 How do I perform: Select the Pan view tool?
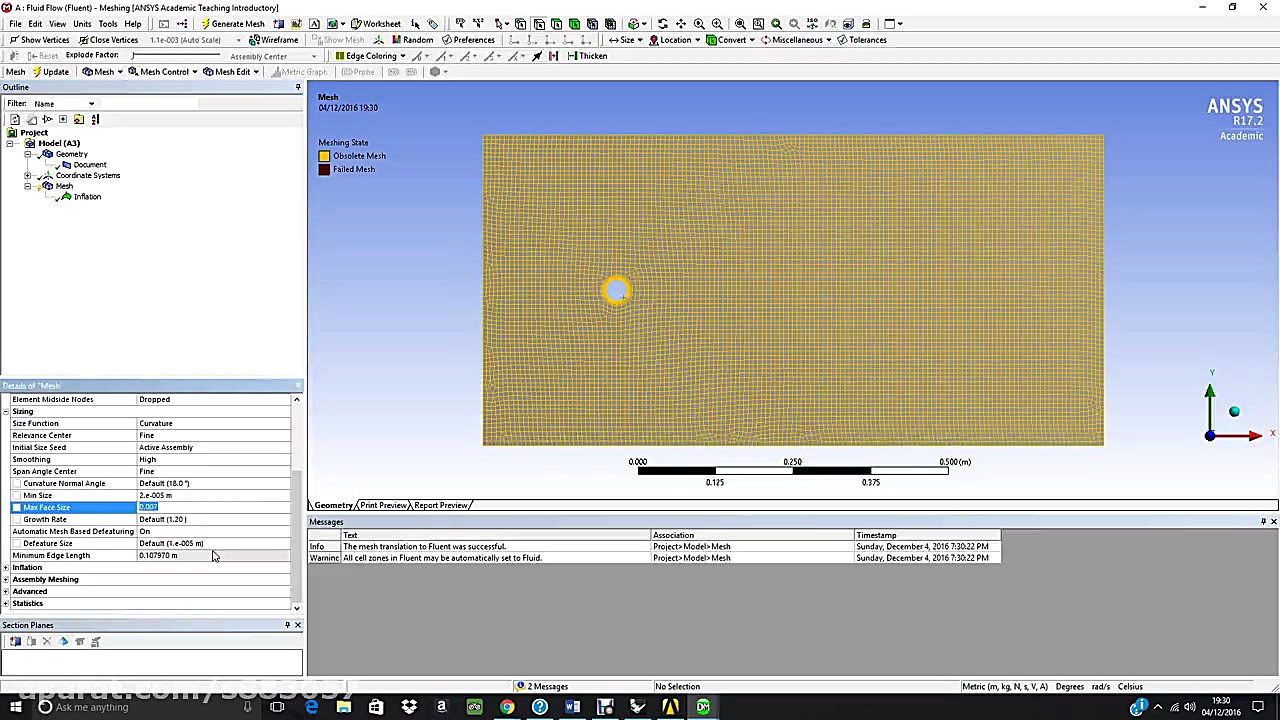click(681, 23)
